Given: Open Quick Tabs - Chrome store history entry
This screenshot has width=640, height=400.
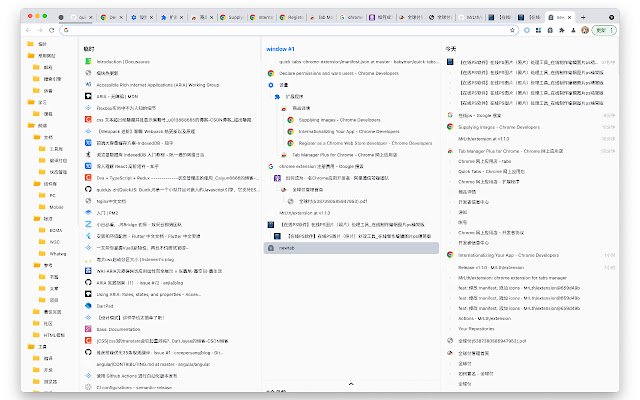Looking at the screenshot, I should pos(491,171).
